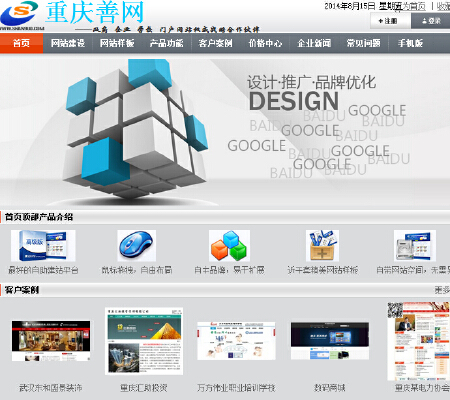450x400 pixels.
Task: Click 更多 link in 客户案例 header
Action: [x=442, y=290]
